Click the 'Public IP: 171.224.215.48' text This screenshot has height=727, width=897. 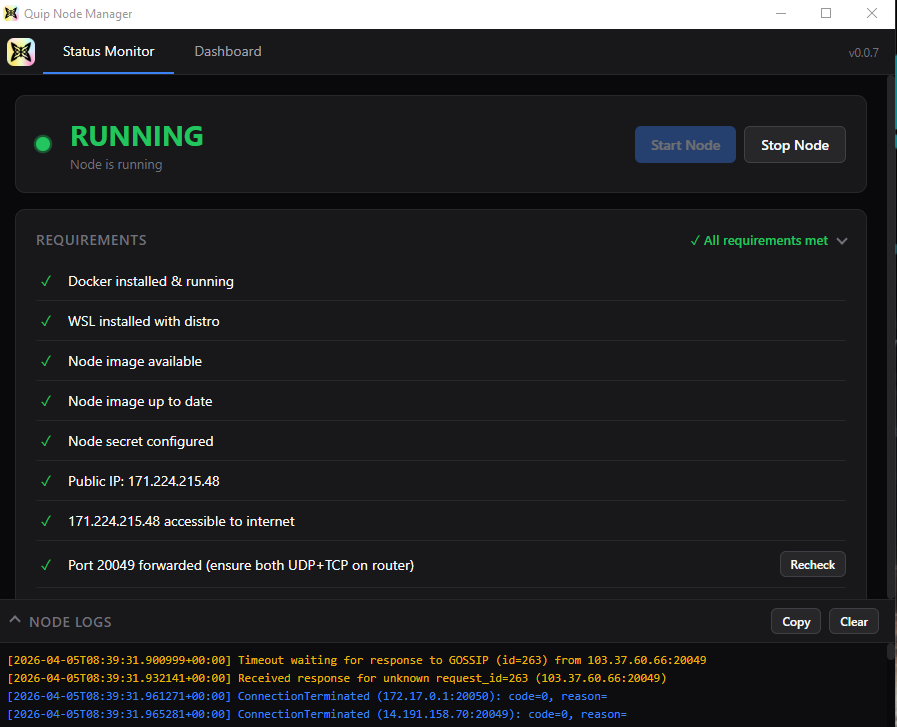point(144,481)
